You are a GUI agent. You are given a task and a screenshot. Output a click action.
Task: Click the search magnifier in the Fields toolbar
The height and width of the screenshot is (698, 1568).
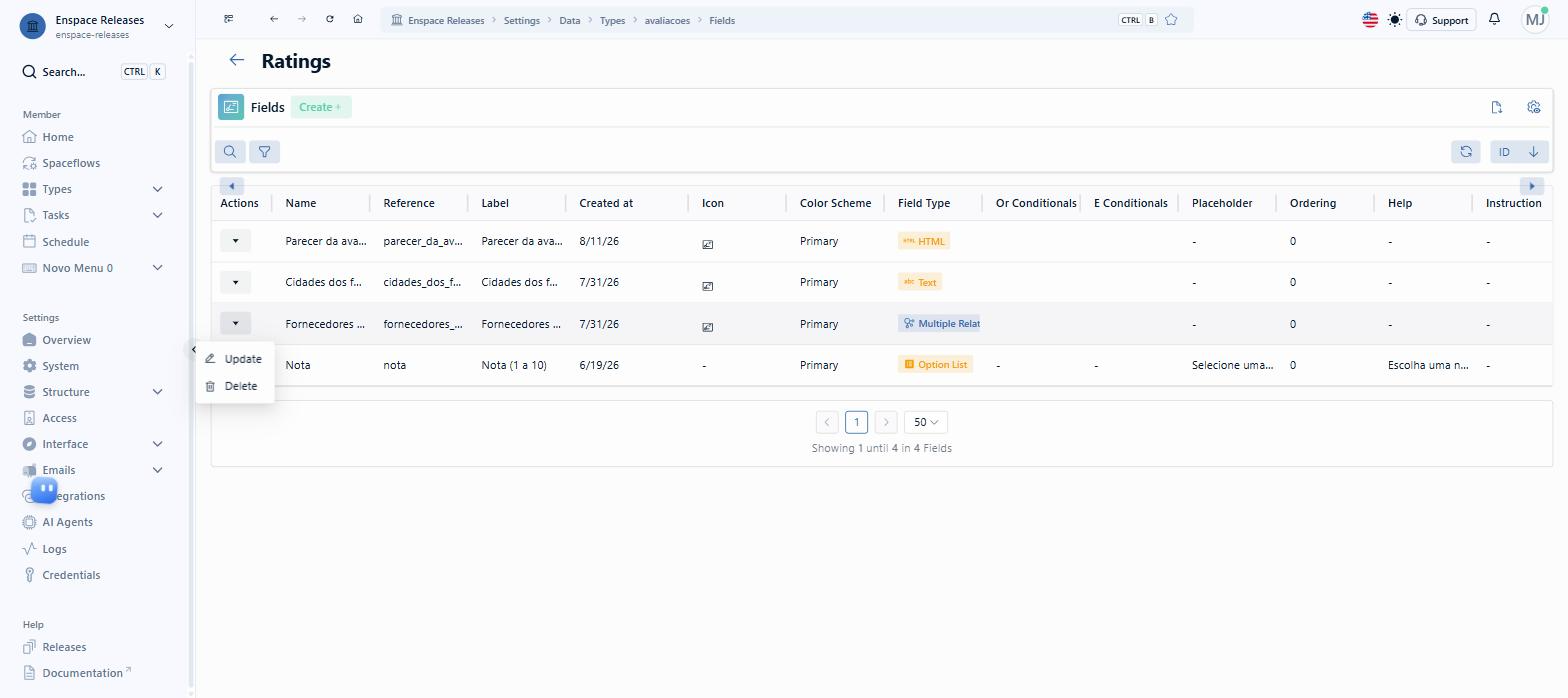pos(230,152)
